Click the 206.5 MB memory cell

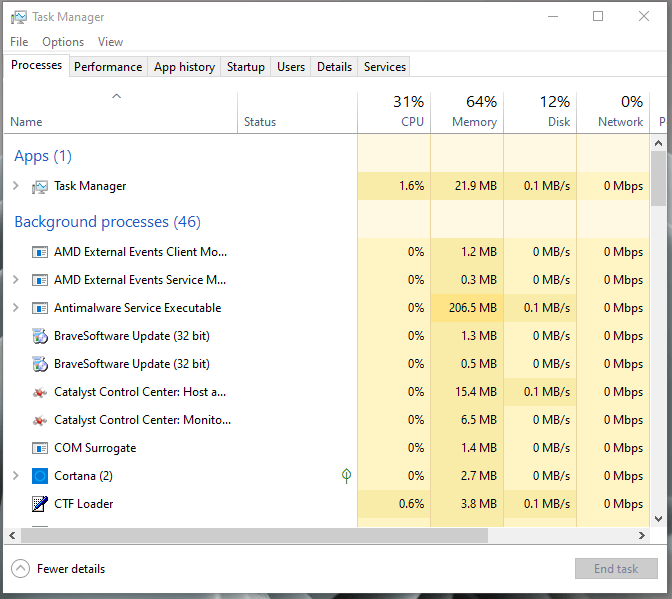coord(467,308)
